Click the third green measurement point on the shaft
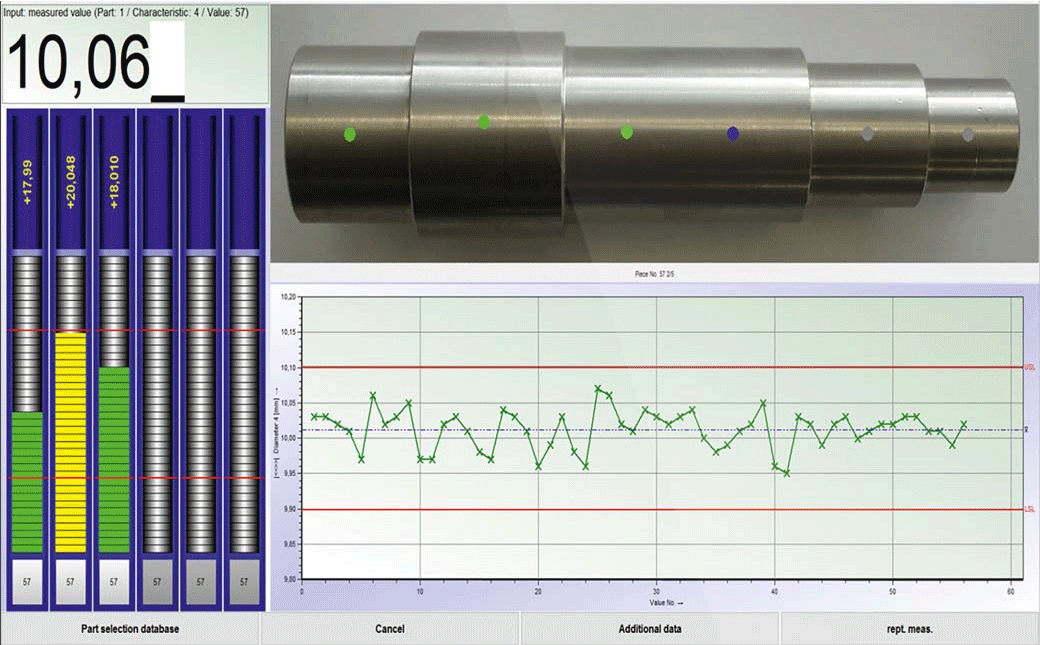This screenshot has width=1040, height=645. click(x=627, y=132)
